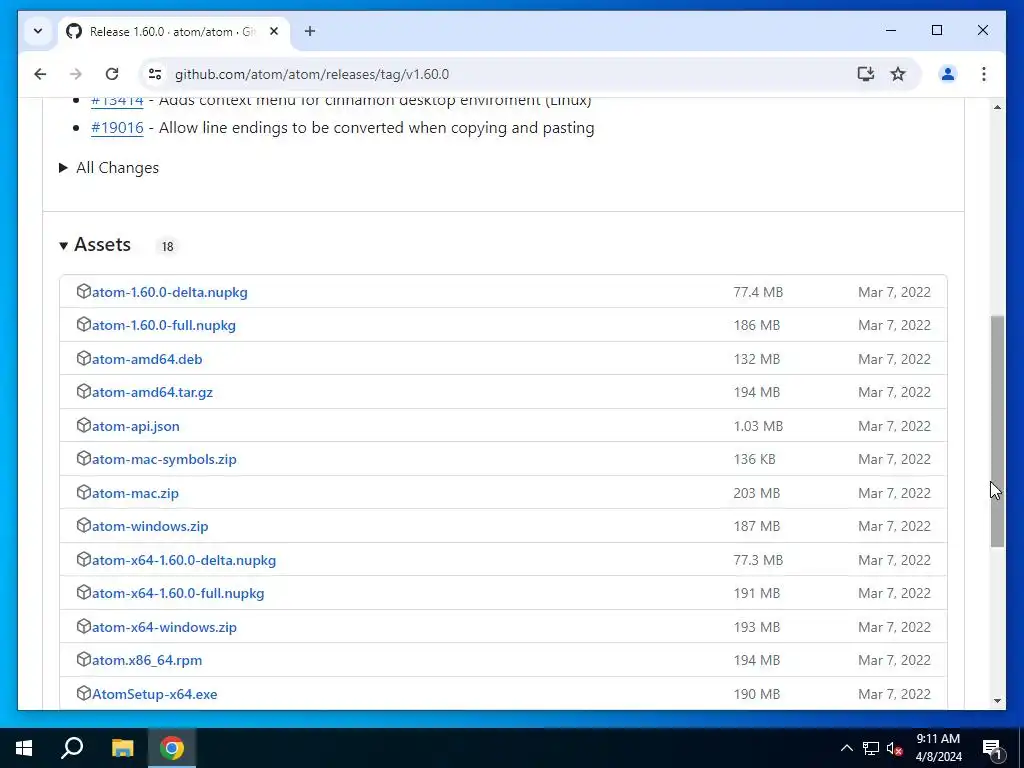Click the muted volume icon in tray
1024x768 pixels.
coord(894,748)
